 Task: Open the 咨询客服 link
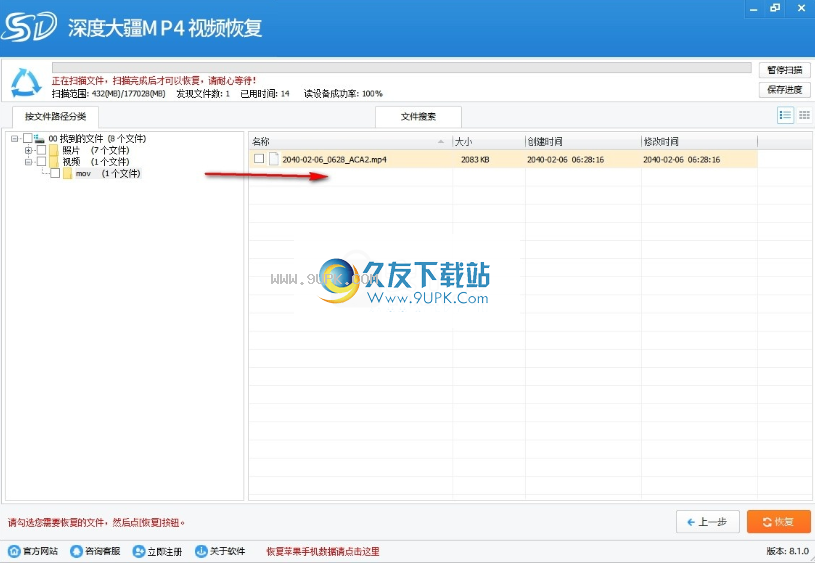click(102, 551)
